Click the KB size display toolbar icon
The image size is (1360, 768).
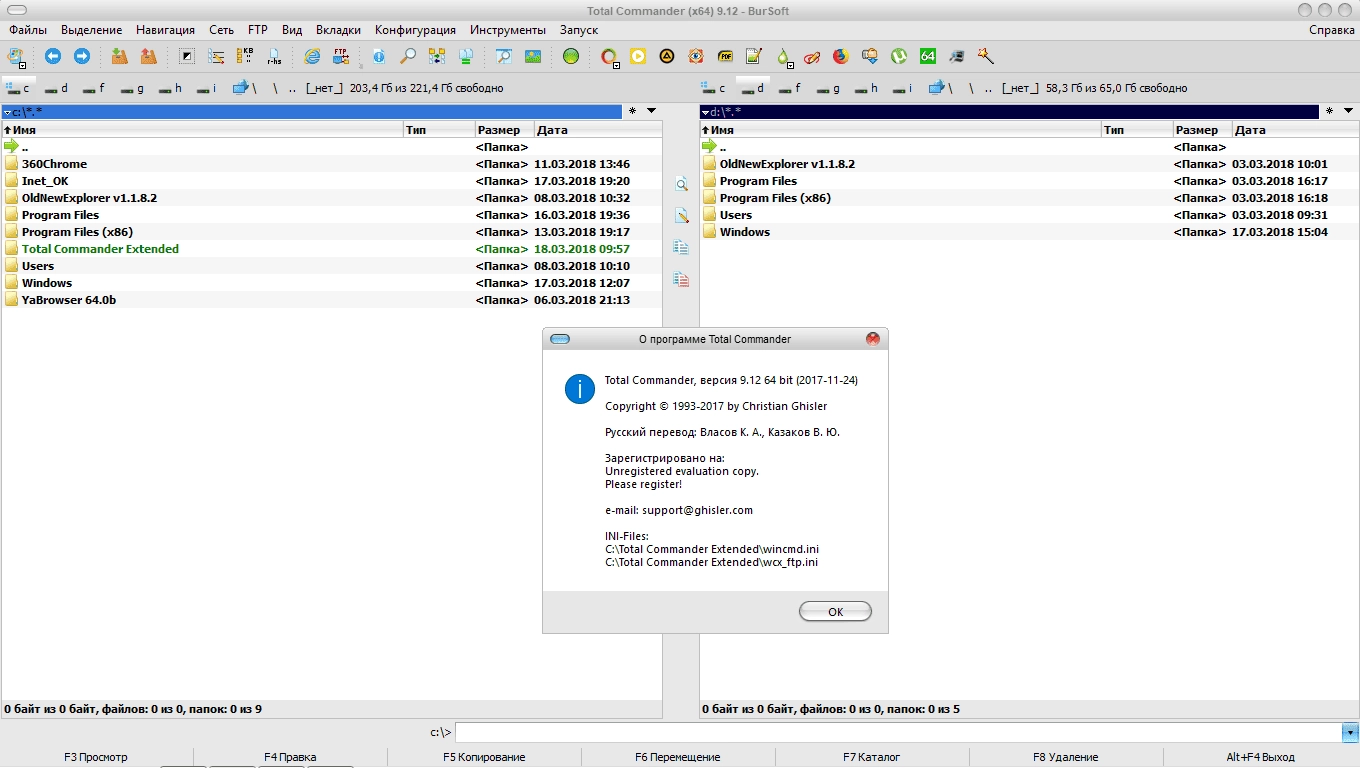pos(245,57)
